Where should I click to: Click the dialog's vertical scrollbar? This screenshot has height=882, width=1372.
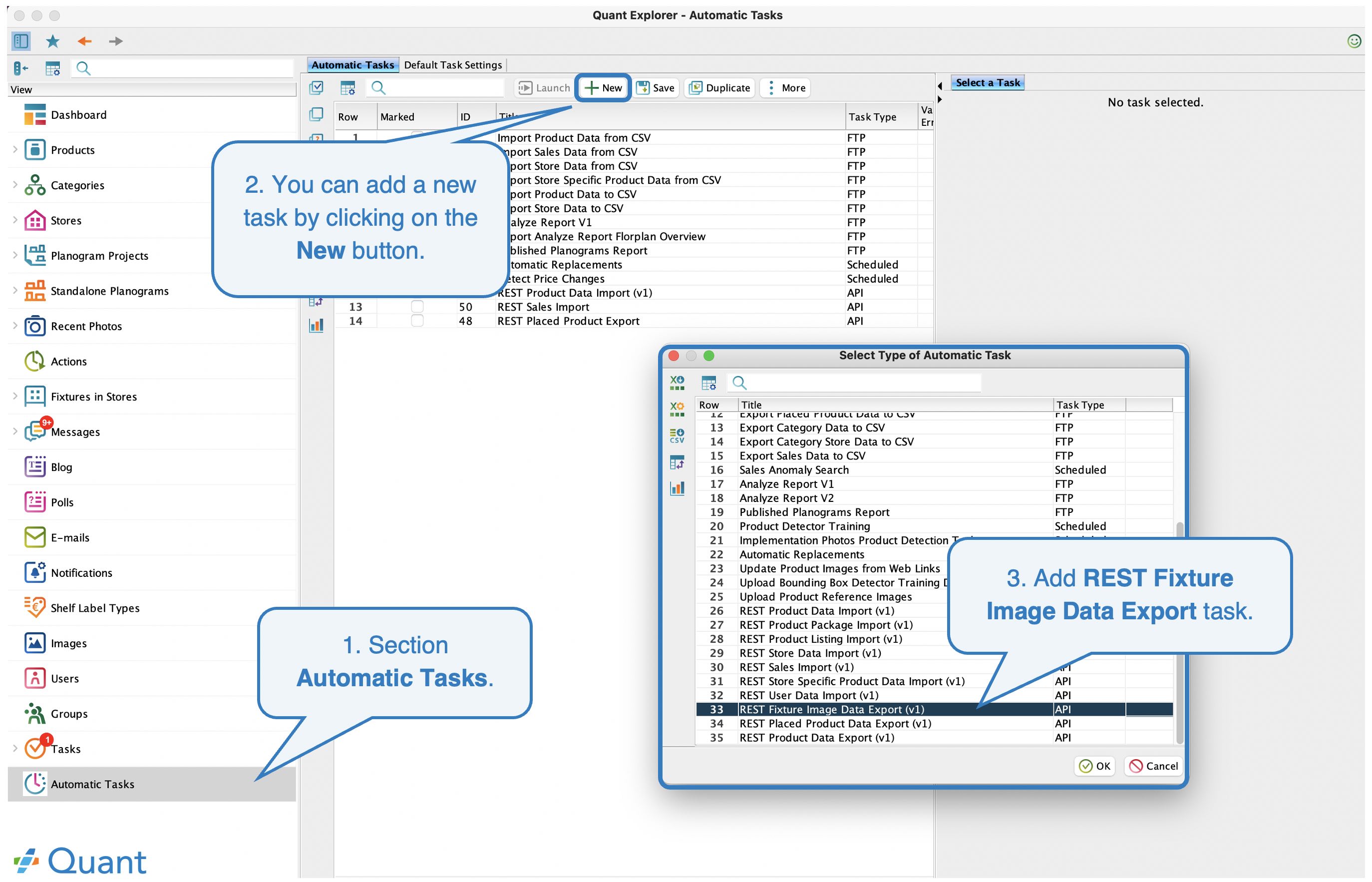point(1179,632)
